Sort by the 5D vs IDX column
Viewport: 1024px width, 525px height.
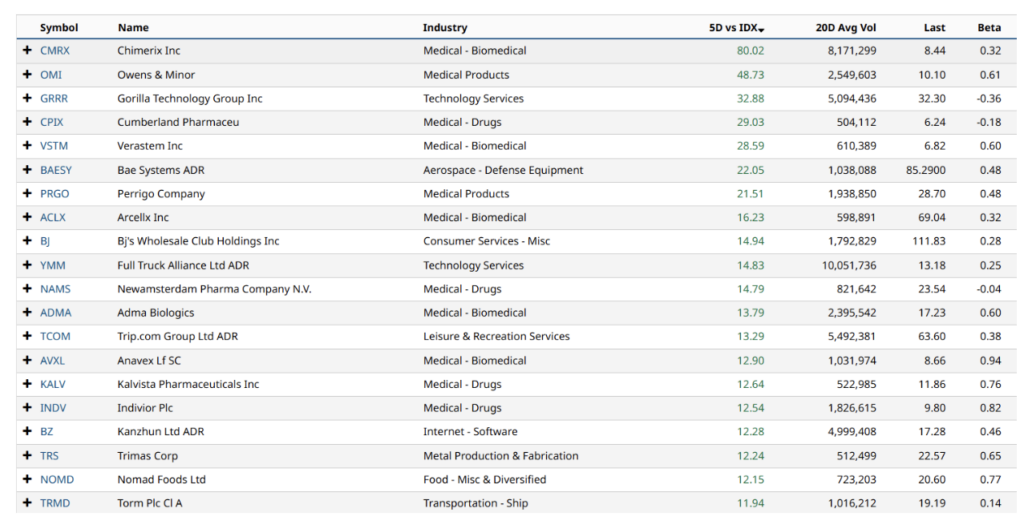click(x=736, y=27)
